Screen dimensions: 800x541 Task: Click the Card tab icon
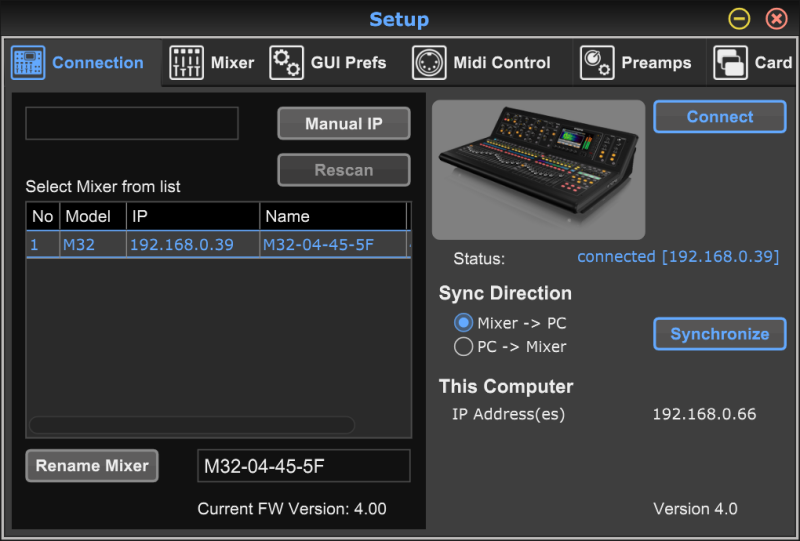click(x=730, y=63)
